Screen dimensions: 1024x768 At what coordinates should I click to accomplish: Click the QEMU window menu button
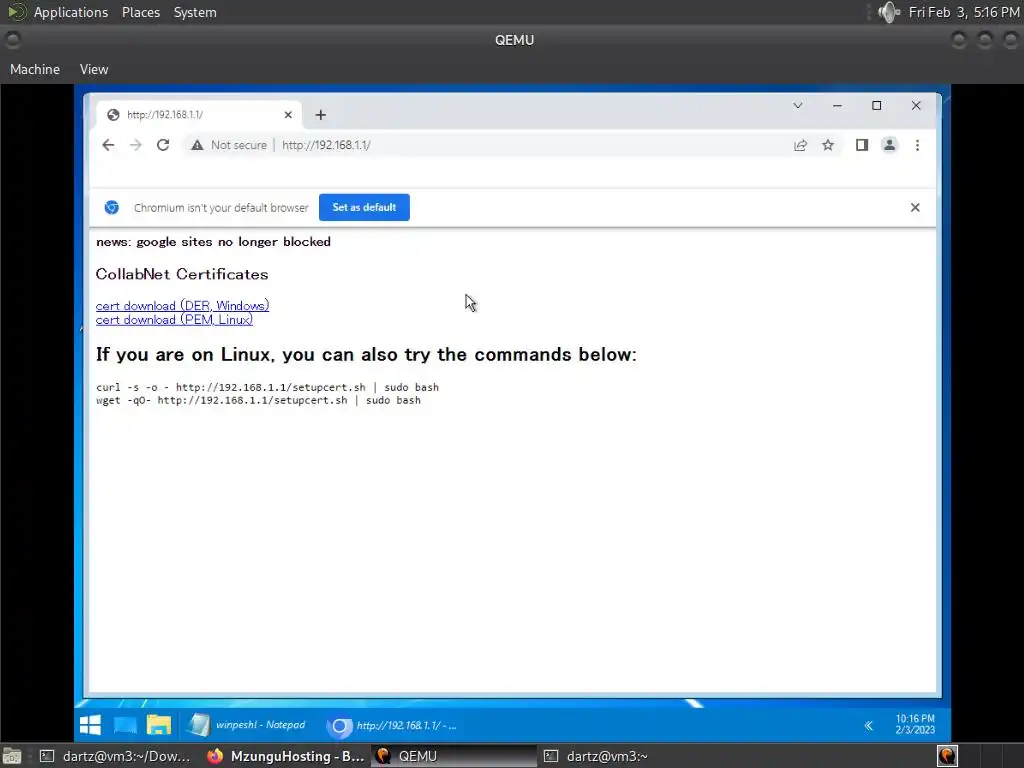click(12, 40)
